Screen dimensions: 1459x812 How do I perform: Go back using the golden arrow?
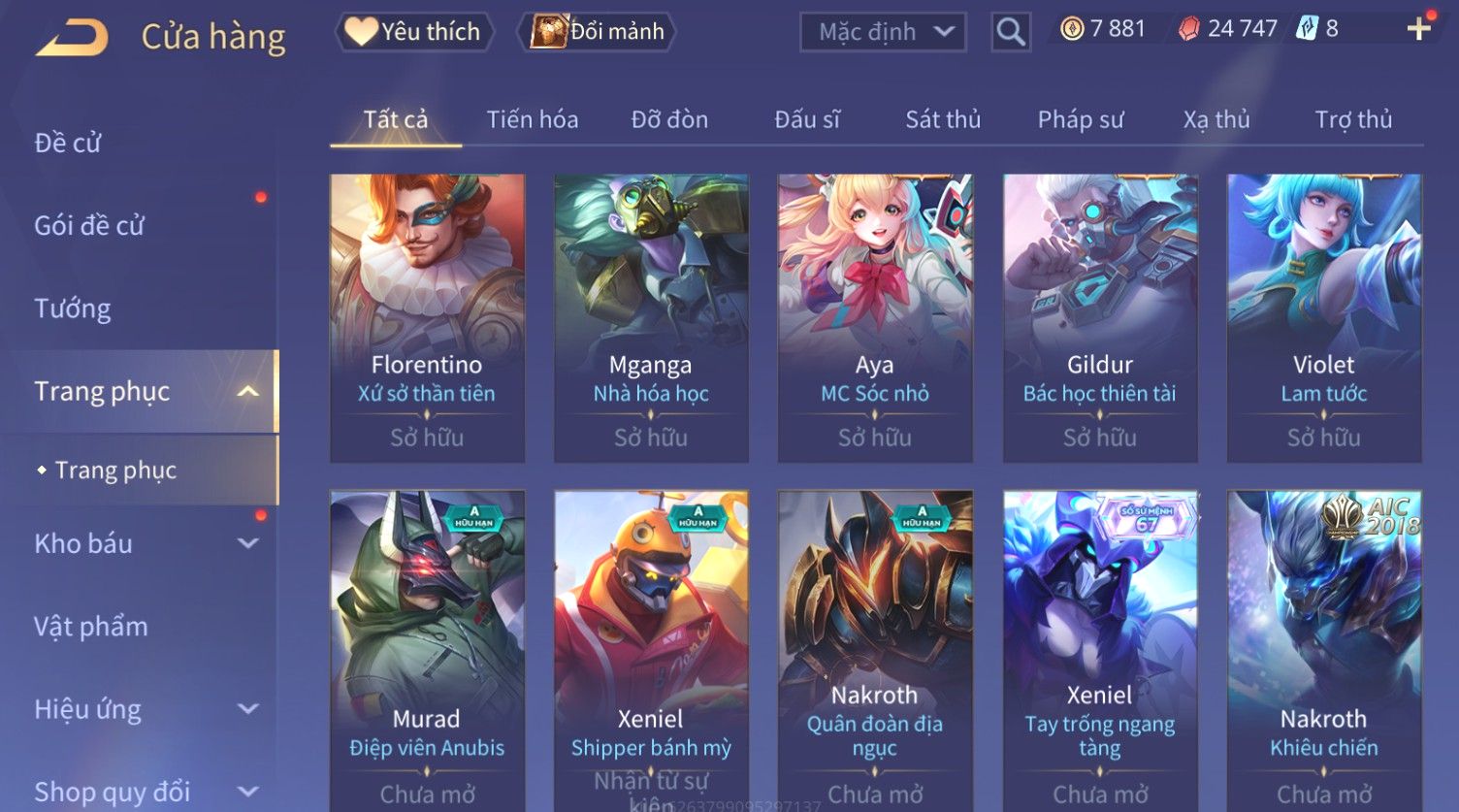pyautogui.click(x=73, y=39)
